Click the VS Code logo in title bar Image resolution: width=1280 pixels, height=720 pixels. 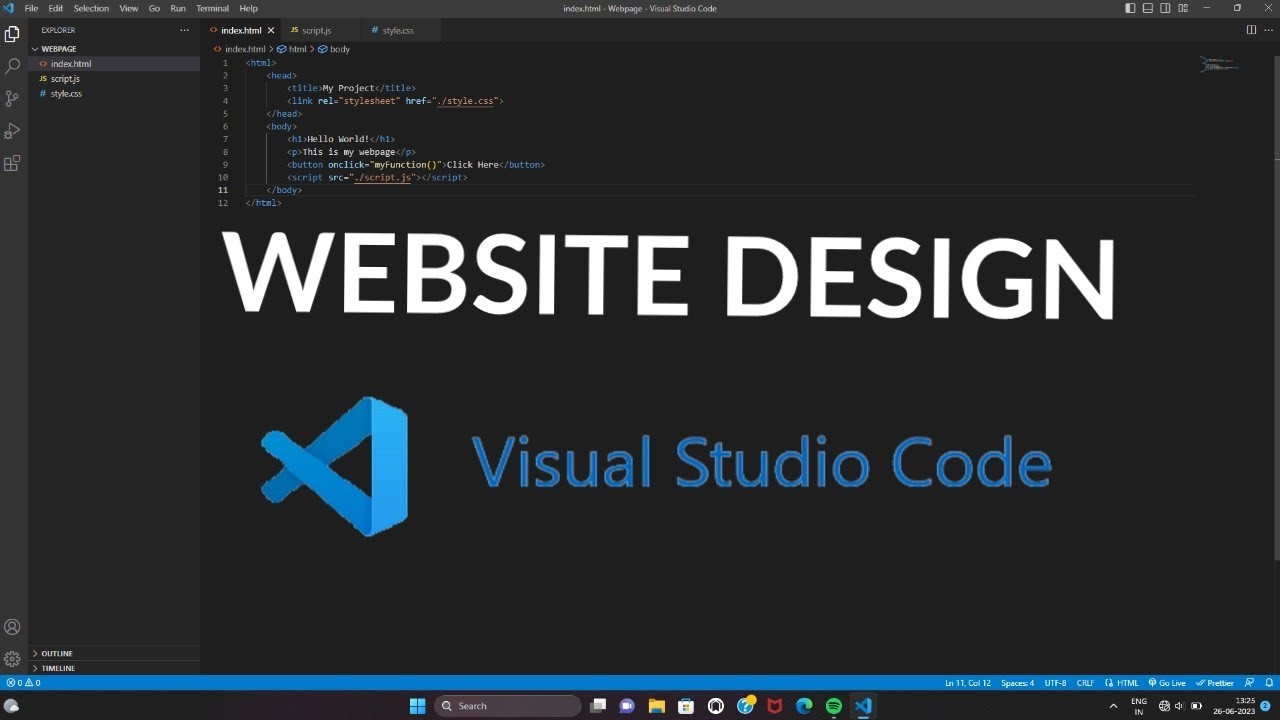[8, 8]
